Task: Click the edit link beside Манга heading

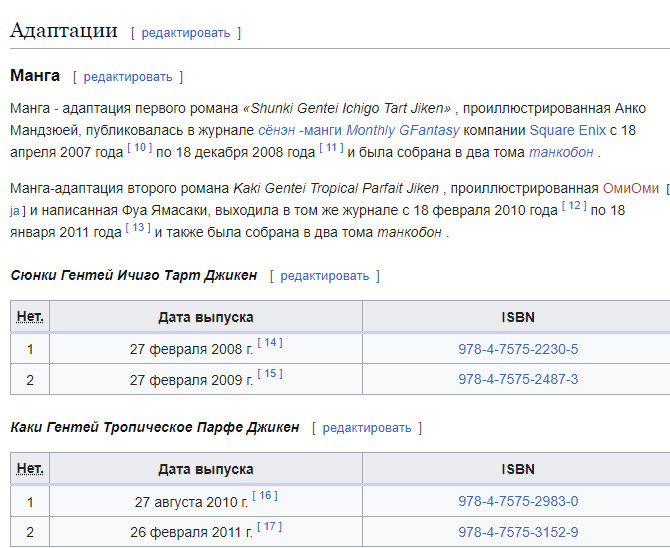Action: (127, 77)
